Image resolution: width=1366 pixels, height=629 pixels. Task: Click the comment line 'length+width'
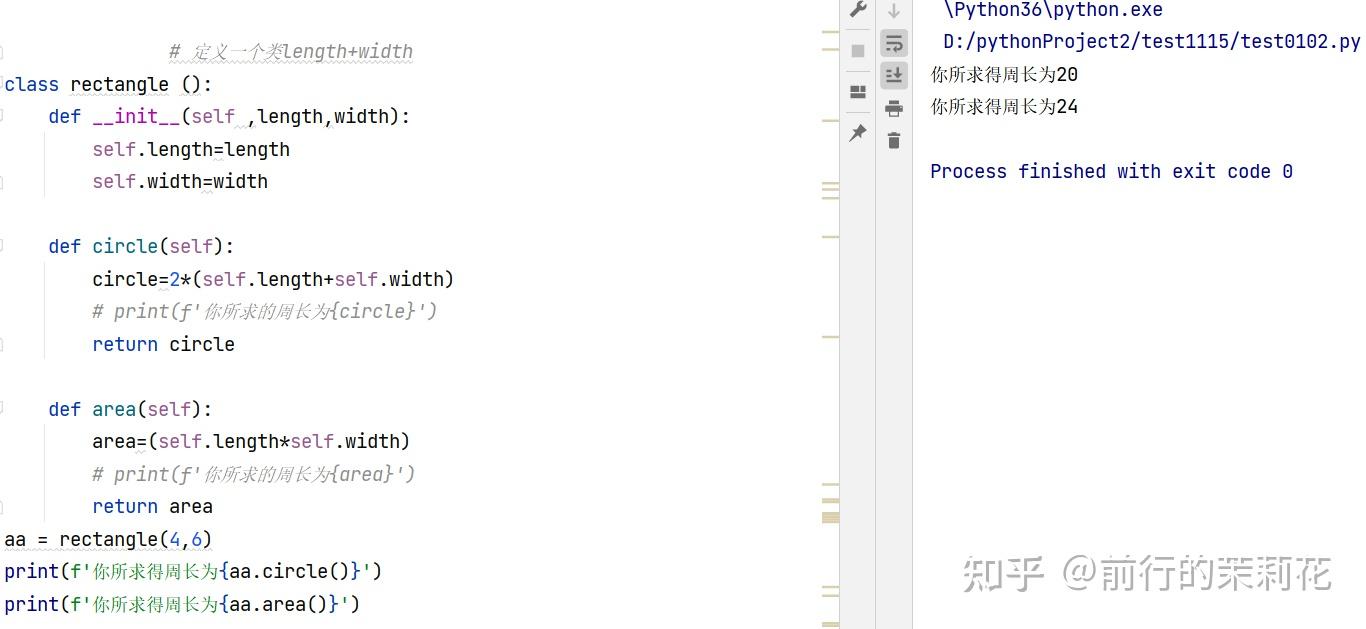coord(291,52)
